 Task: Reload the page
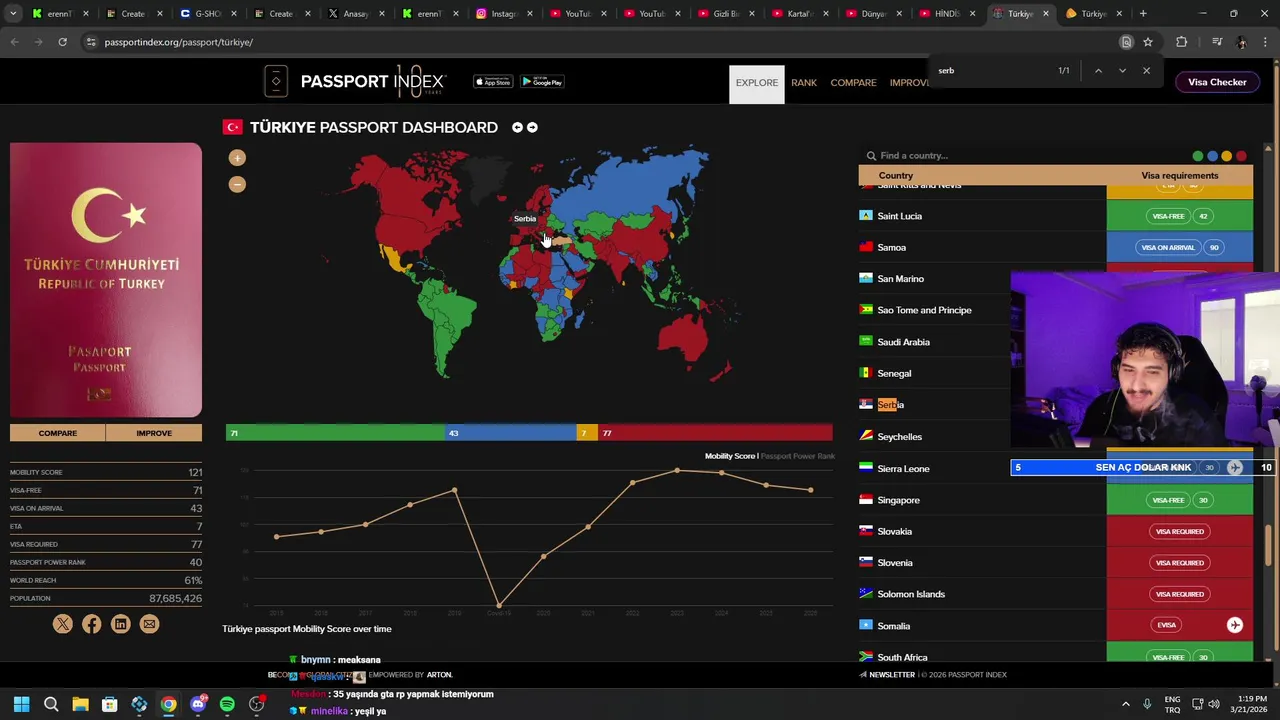pos(62,42)
